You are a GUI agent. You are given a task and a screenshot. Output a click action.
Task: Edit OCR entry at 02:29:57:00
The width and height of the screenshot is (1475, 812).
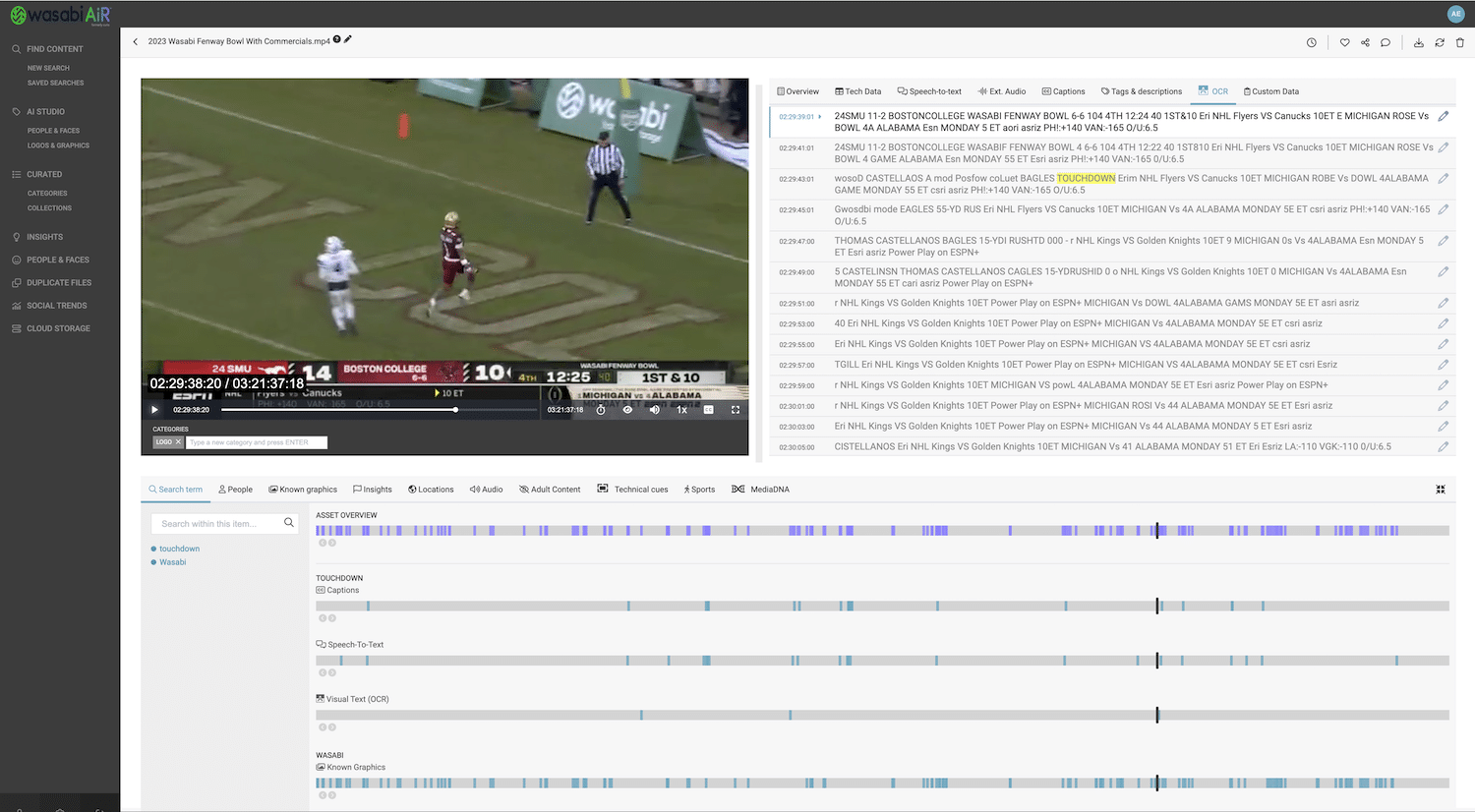1444,365
